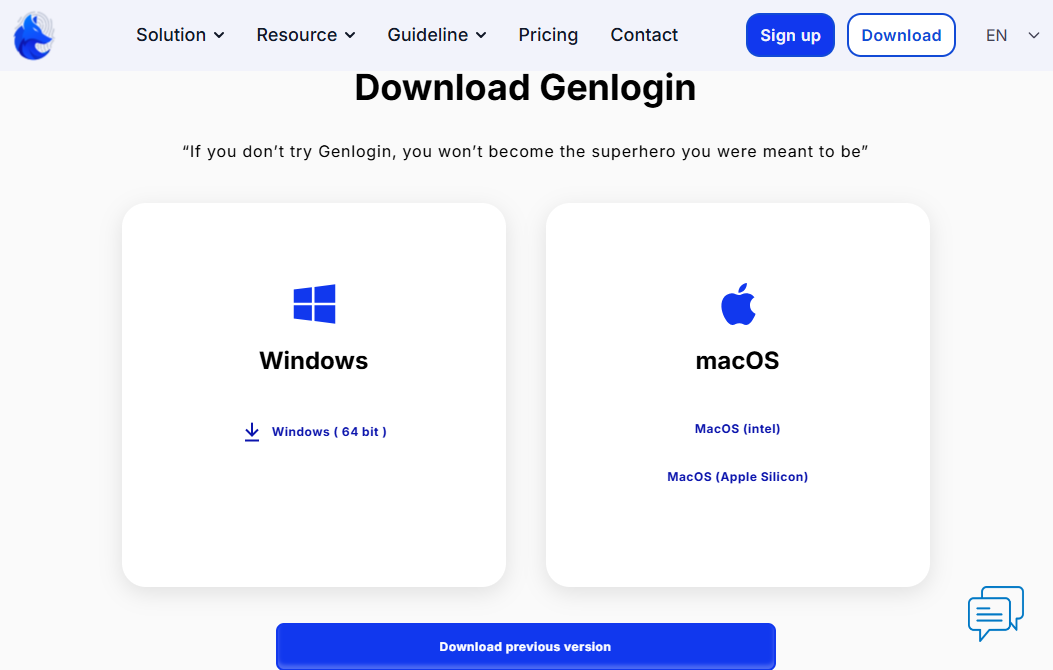
Task: Download Windows ( 64 bit ) version
Action: pos(329,431)
